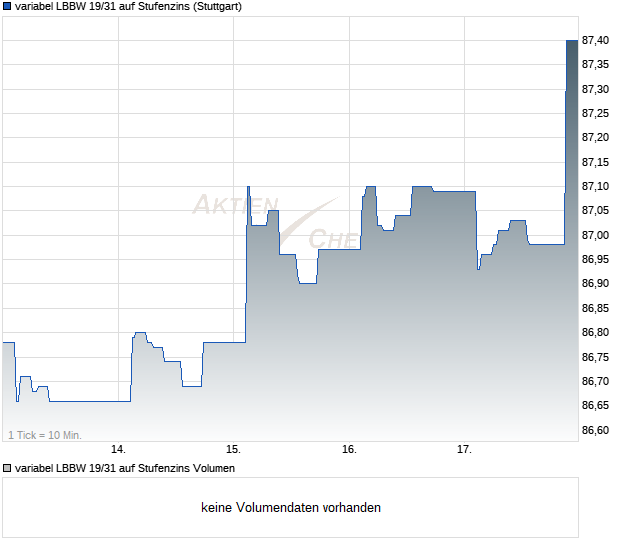Screen dimensions: 620x546
Task: Click the blue legend square for LBBW chart
Action: coord(7,6)
